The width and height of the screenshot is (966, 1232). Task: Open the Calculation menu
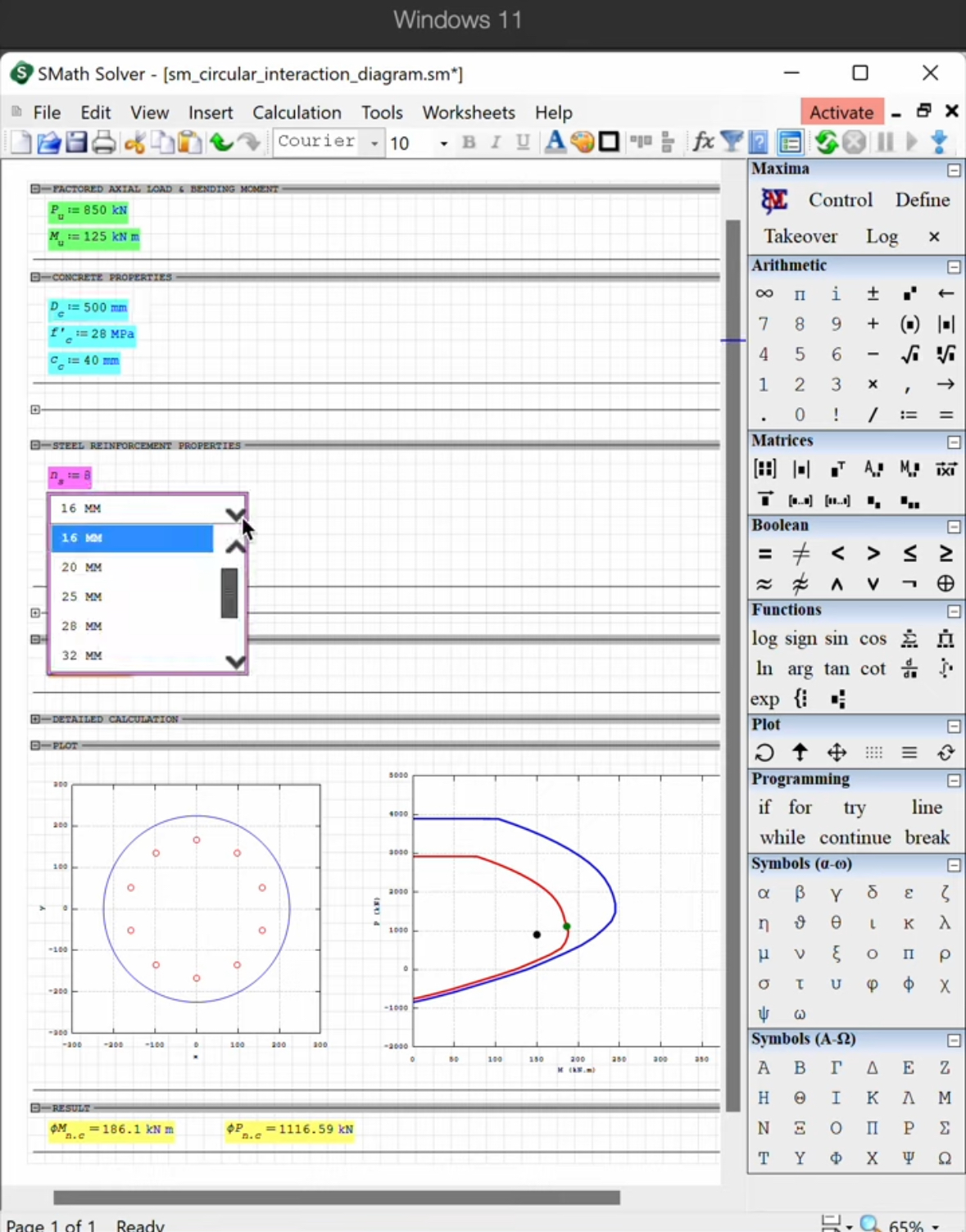297,112
